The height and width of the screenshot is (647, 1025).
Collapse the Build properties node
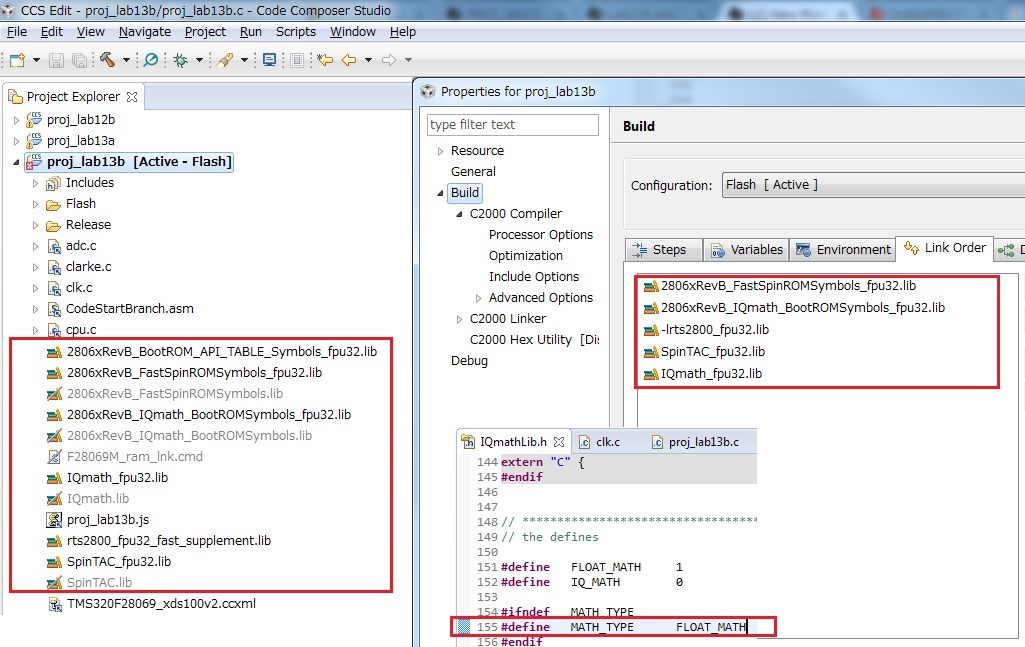440,193
